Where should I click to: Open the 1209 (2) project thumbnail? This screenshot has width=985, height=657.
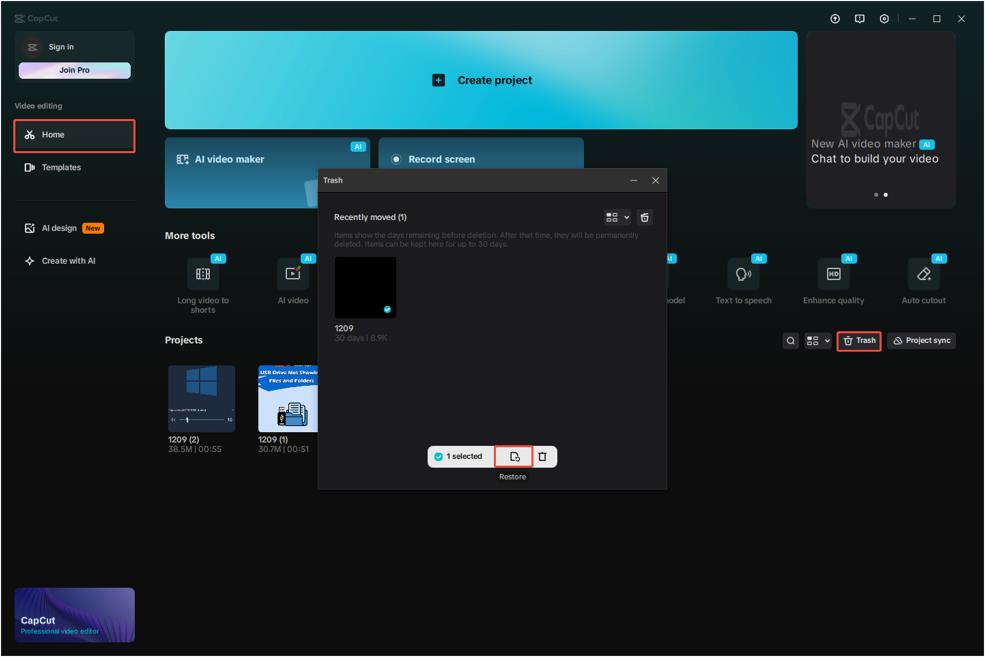pyautogui.click(x=202, y=398)
